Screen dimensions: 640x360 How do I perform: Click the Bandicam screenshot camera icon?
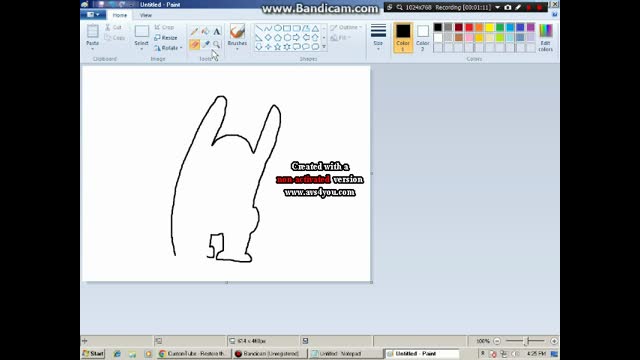[x=508, y=7]
